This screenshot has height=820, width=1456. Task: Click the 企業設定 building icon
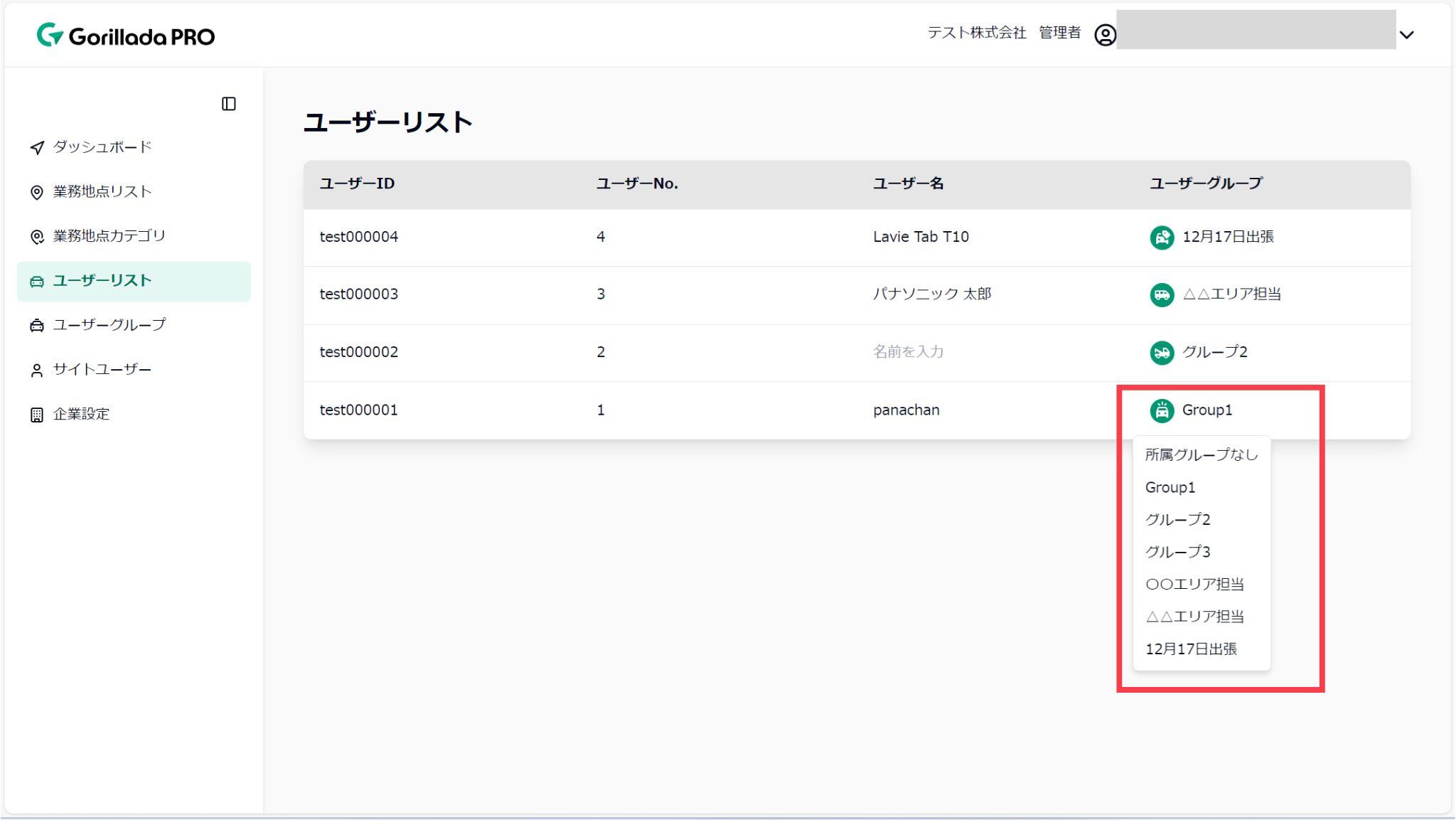click(37, 415)
